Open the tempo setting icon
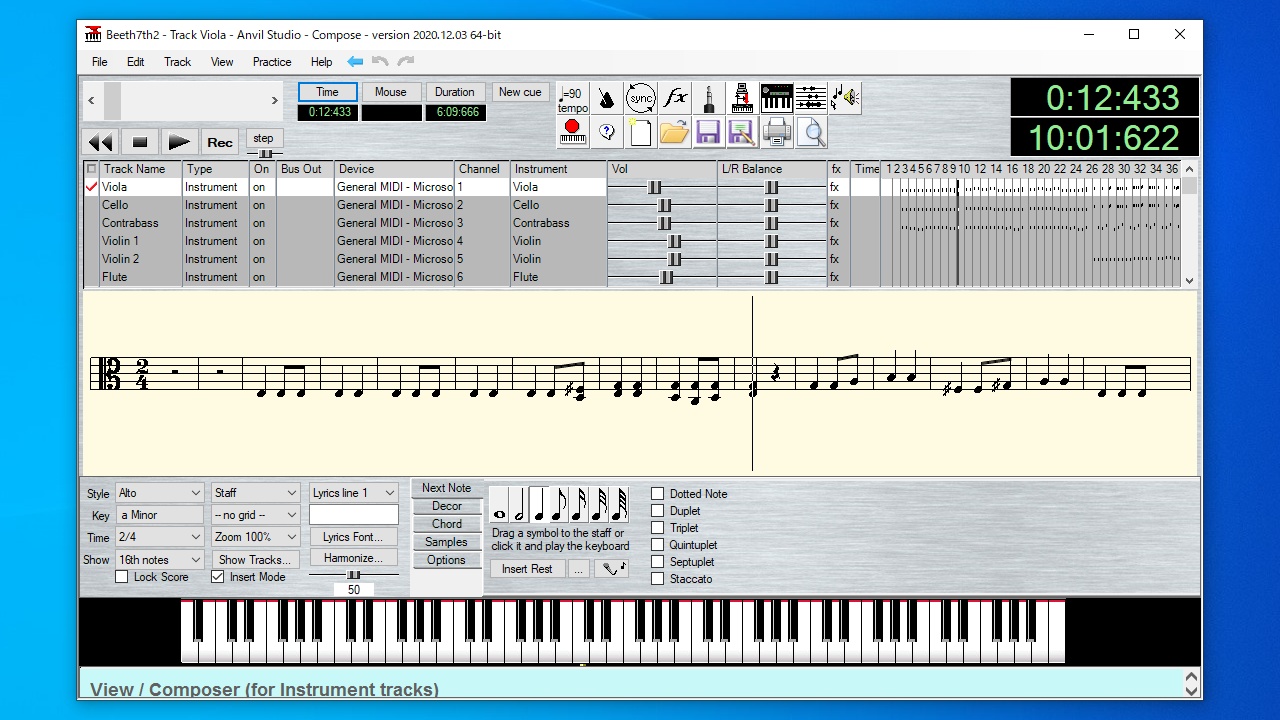 [573, 98]
